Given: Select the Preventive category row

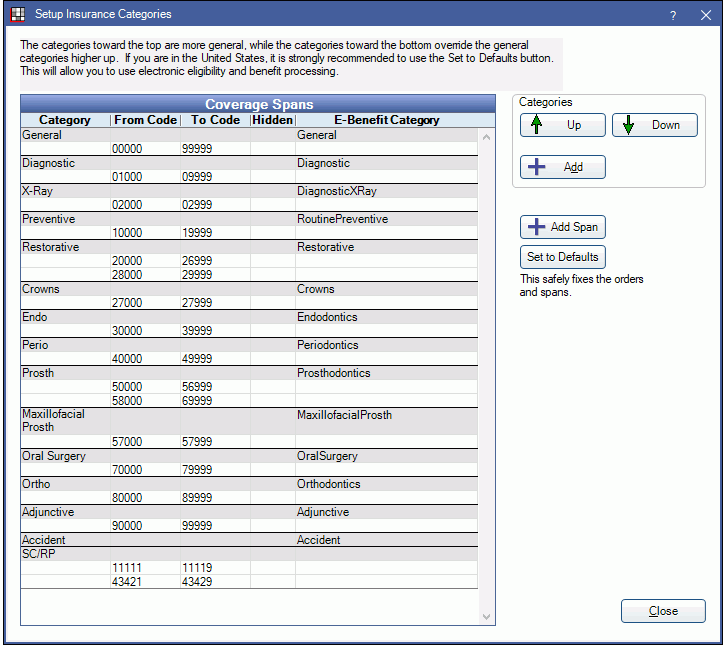Looking at the screenshot, I should [x=249, y=219].
